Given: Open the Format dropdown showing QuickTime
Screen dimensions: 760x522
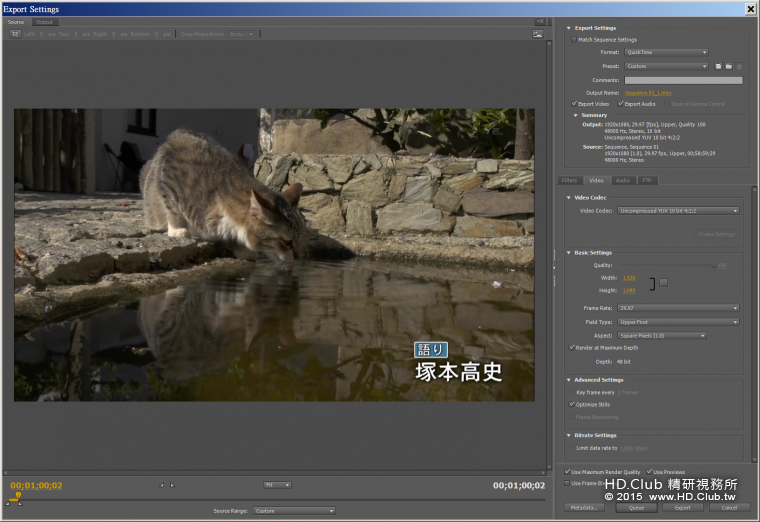Looking at the screenshot, I should point(666,52).
